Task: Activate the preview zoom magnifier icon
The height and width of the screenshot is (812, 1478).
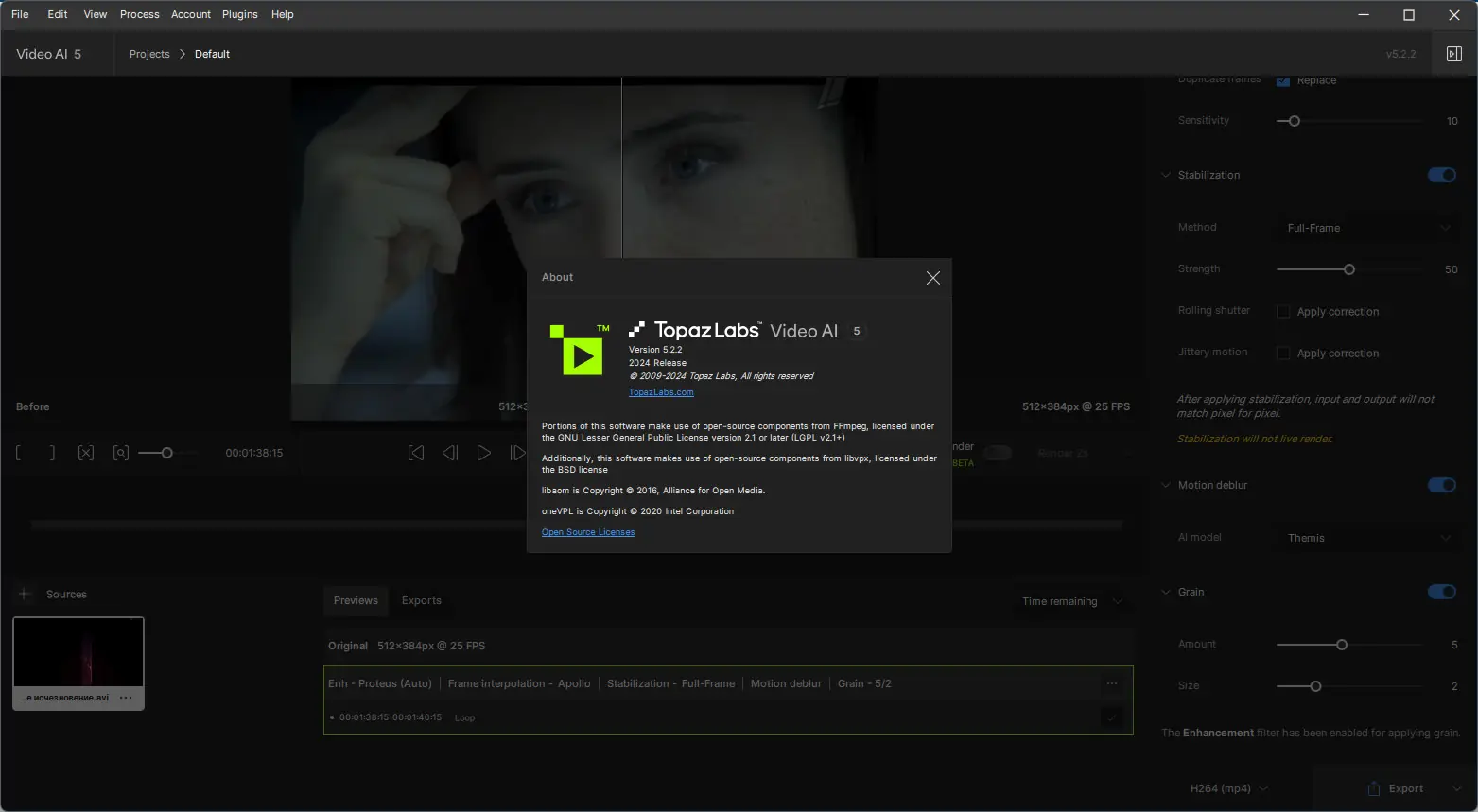Action: click(x=120, y=453)
